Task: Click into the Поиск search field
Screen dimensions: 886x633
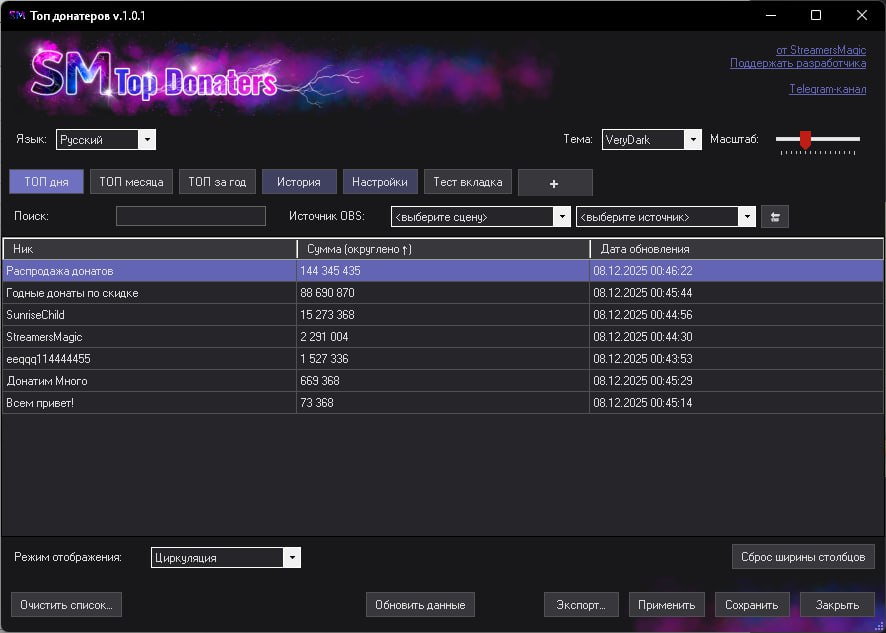Action: coord(191,216)
